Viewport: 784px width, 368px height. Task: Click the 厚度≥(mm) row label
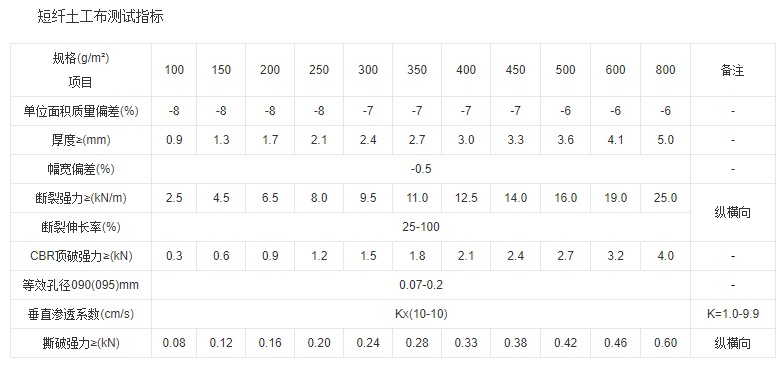[81, 140]
